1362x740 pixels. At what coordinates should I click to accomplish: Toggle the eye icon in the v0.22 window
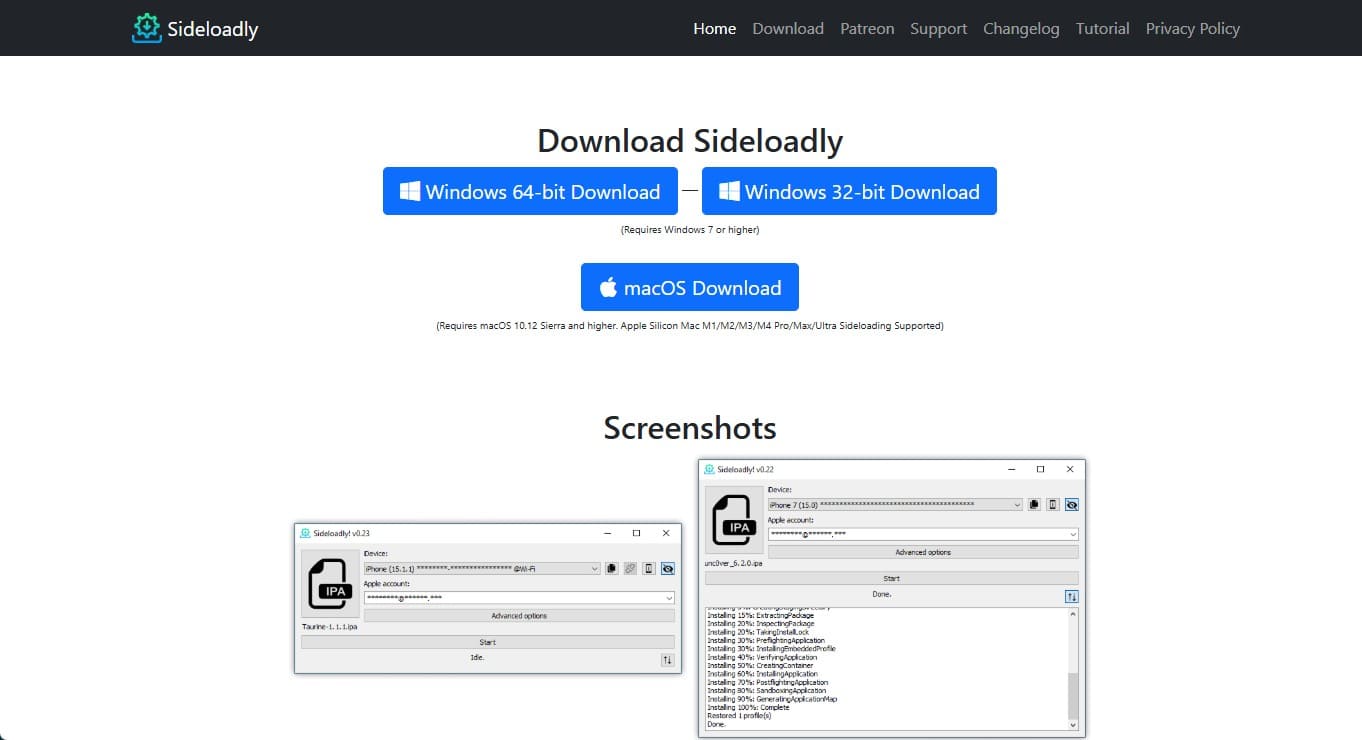click(x=1072, y=505)
